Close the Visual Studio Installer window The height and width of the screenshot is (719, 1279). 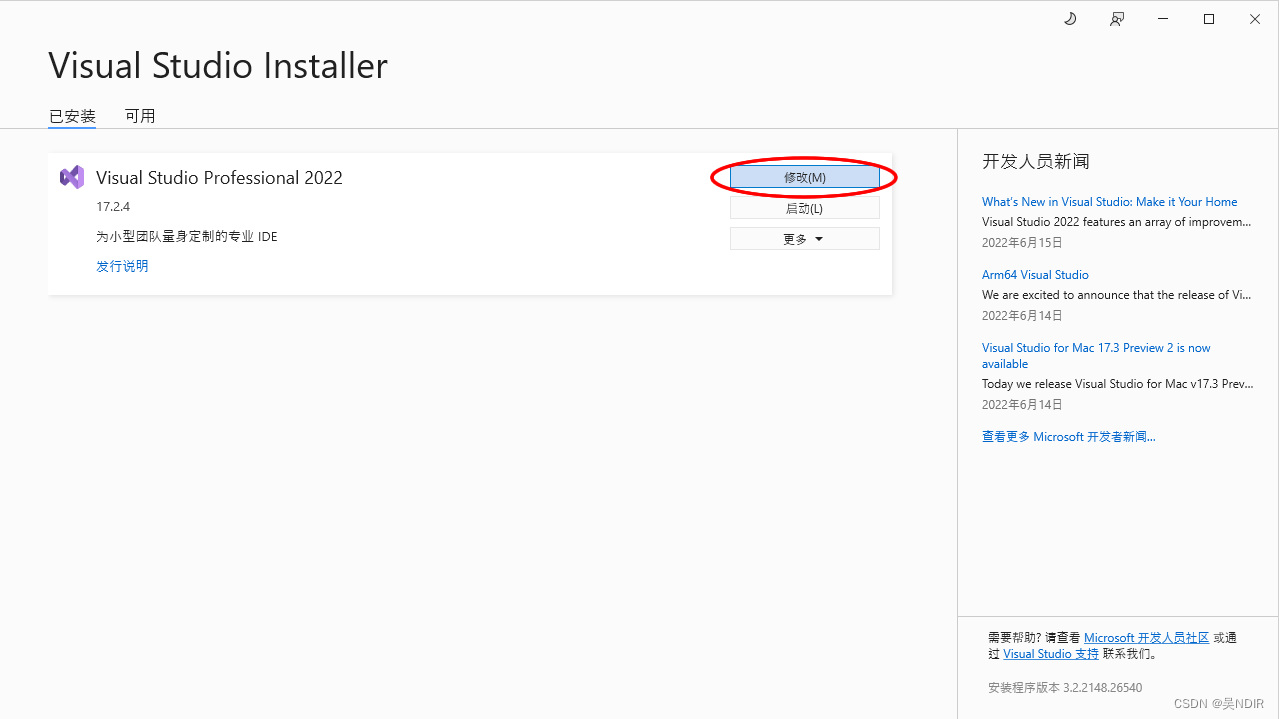[1255, 19]
